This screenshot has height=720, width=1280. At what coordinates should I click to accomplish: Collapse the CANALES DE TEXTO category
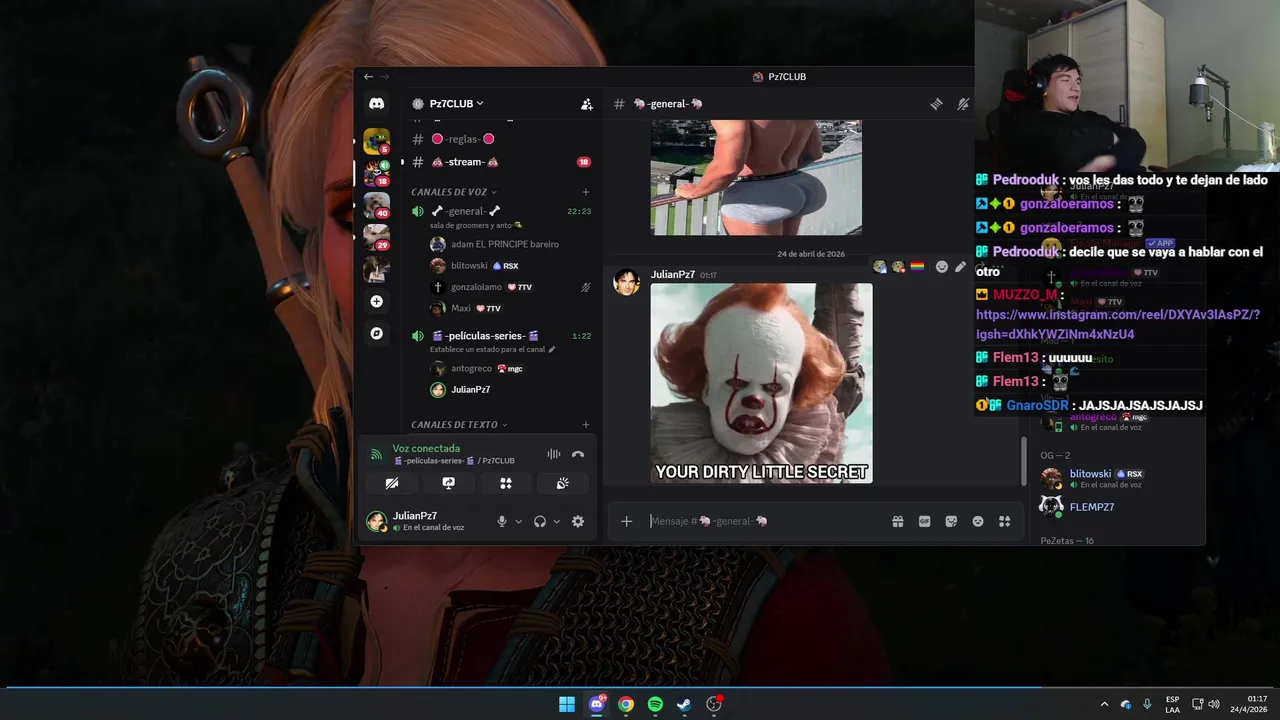coord(459,425)
